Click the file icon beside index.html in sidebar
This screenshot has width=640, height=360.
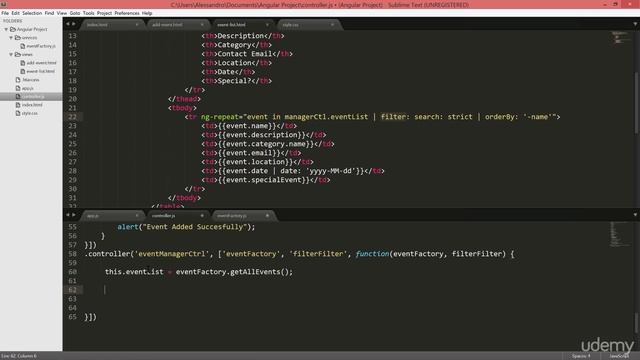pos(18,105)
